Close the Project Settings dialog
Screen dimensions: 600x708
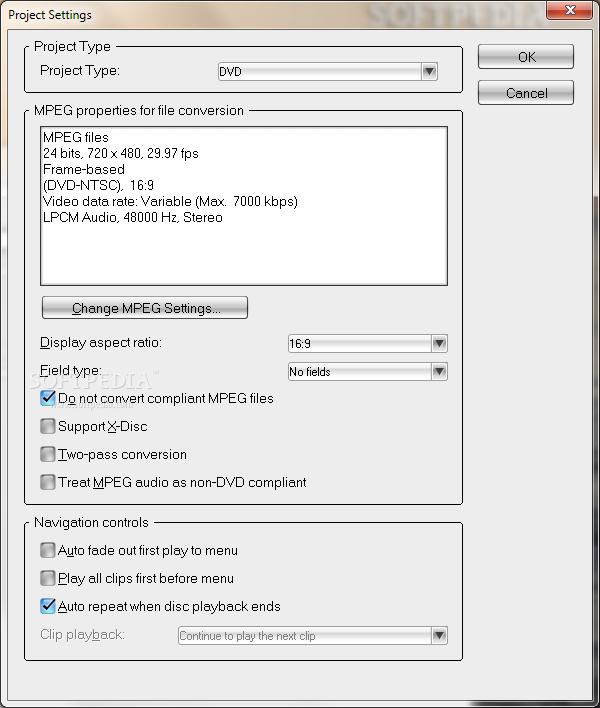[x=570, y=10]
